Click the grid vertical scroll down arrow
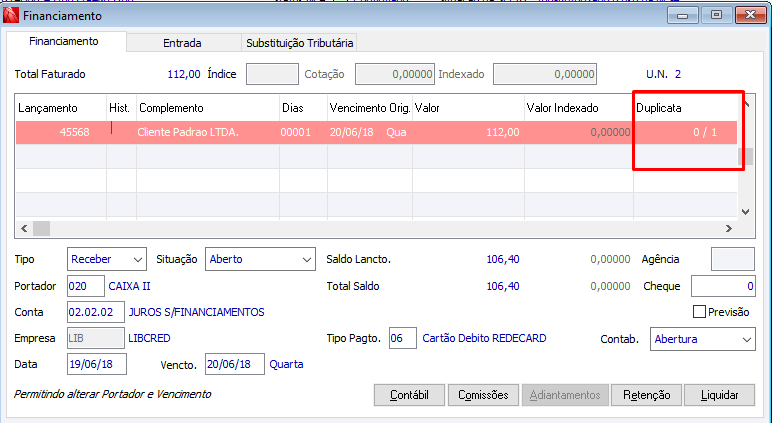Image resolution: width=772 pixels, height=423 pixels. [x=746, y=212]
